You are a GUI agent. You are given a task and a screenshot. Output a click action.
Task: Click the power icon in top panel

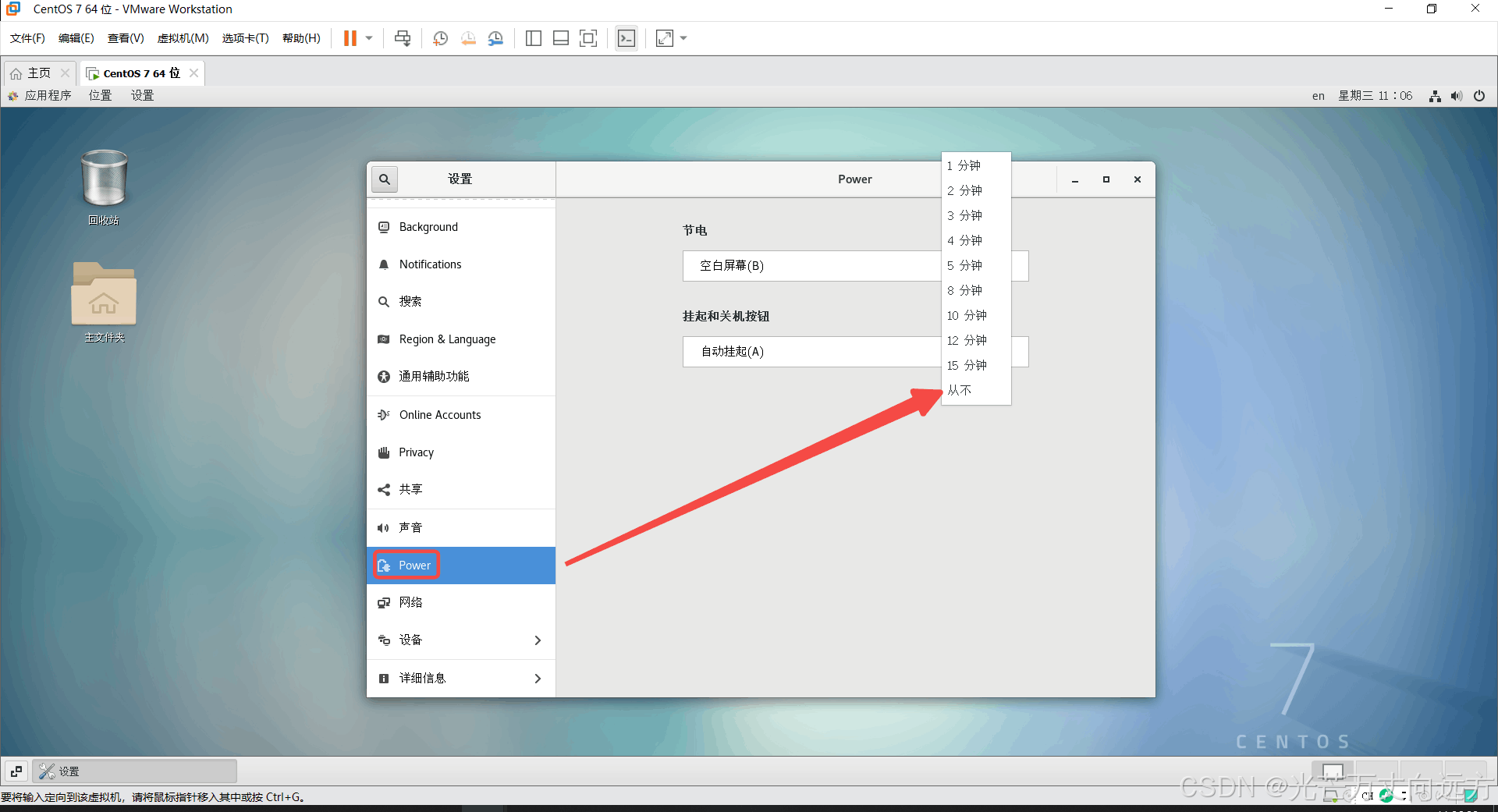tap(1479, 96)
